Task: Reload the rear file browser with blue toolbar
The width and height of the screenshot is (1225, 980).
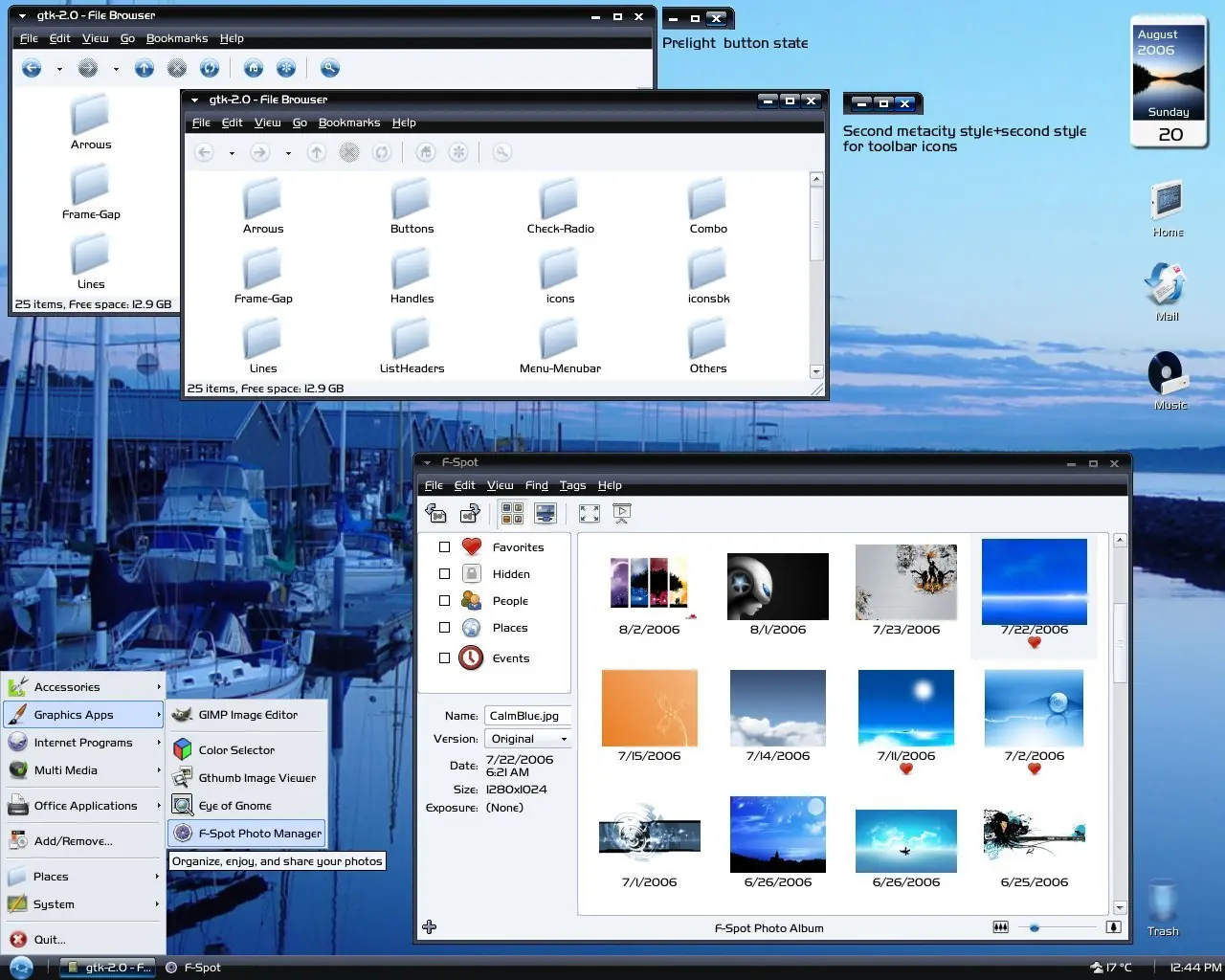Action: click(210, 68)
